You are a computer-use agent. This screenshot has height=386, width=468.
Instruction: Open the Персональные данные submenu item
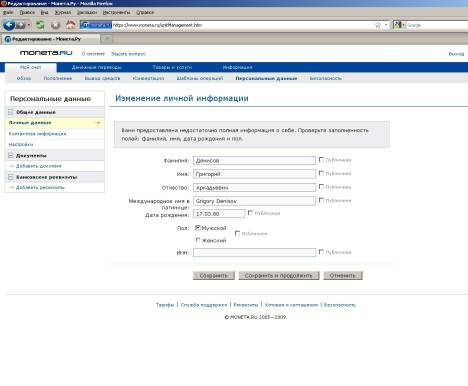pos(266,78)
